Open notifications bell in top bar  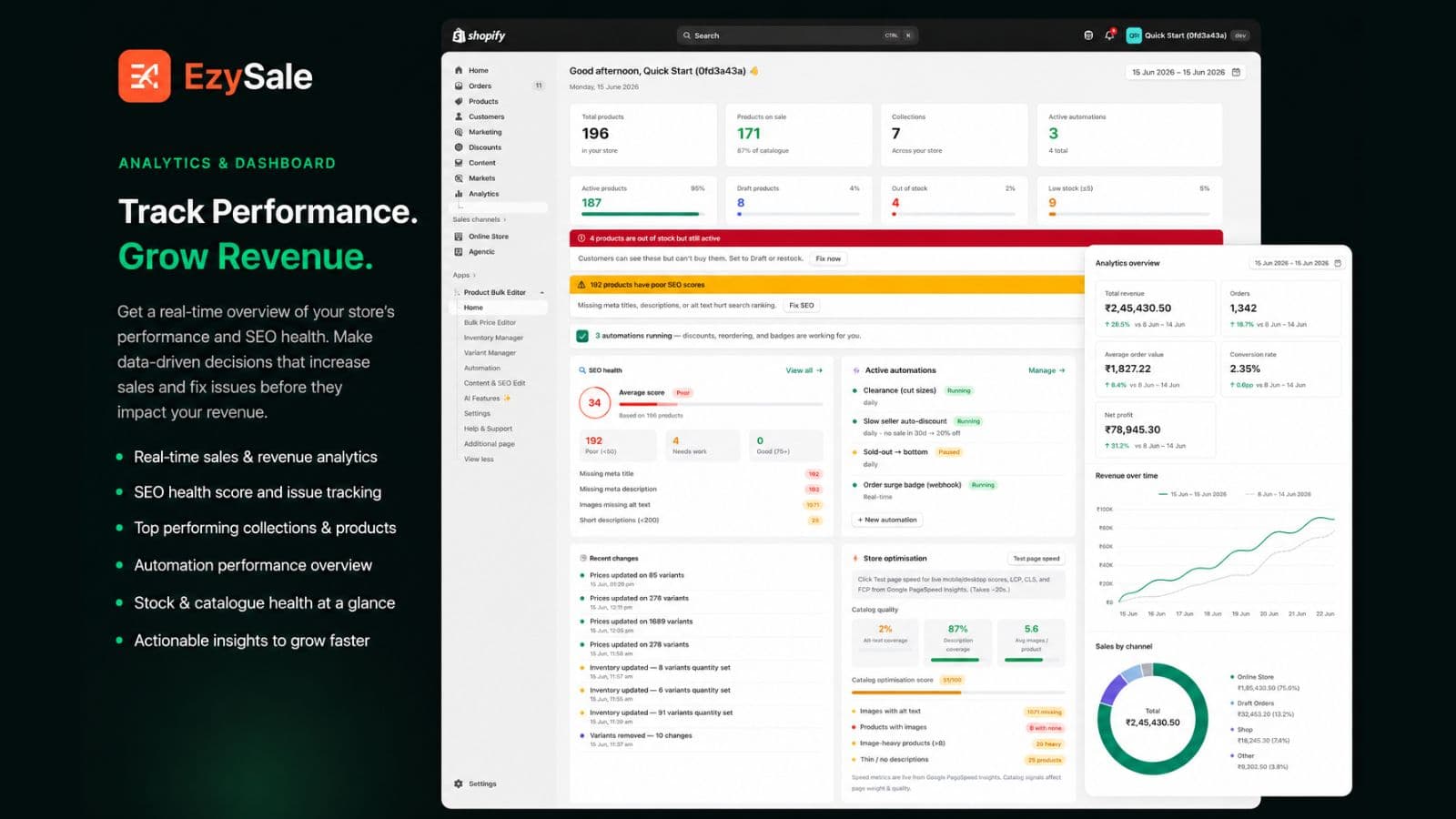(x=1109, y=35)
